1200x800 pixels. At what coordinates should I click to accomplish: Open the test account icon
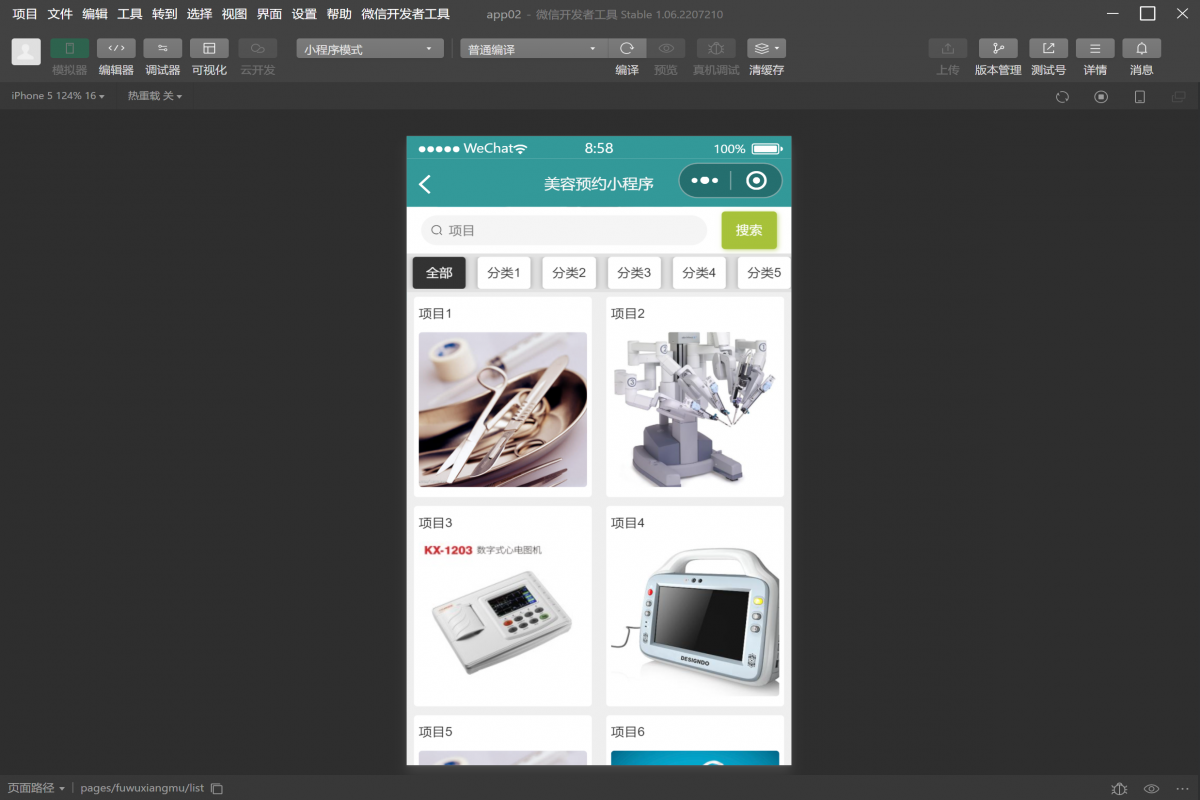coord(1048,49)
